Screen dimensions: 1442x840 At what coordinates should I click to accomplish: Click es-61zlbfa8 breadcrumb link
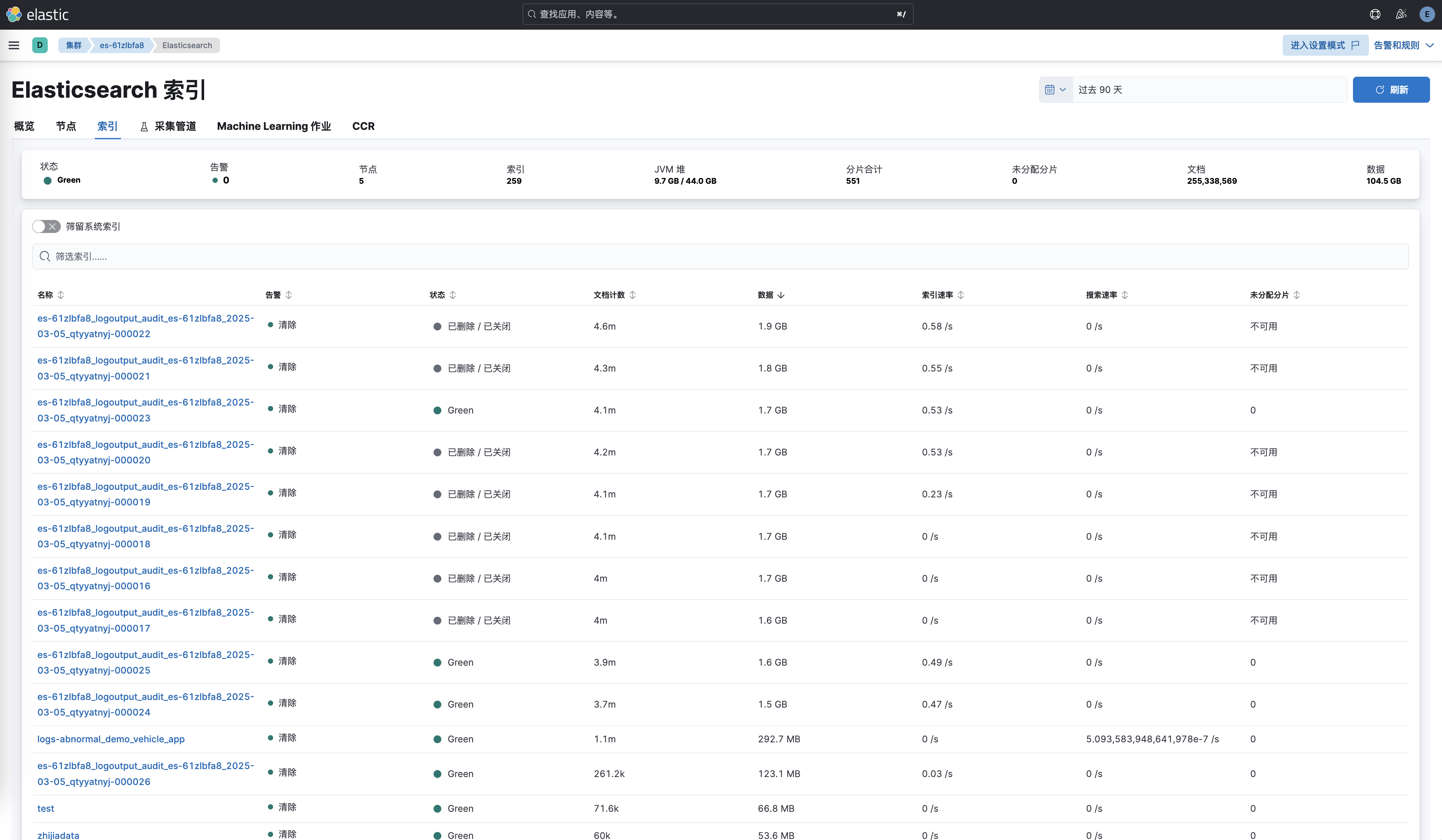pos(122,45)
